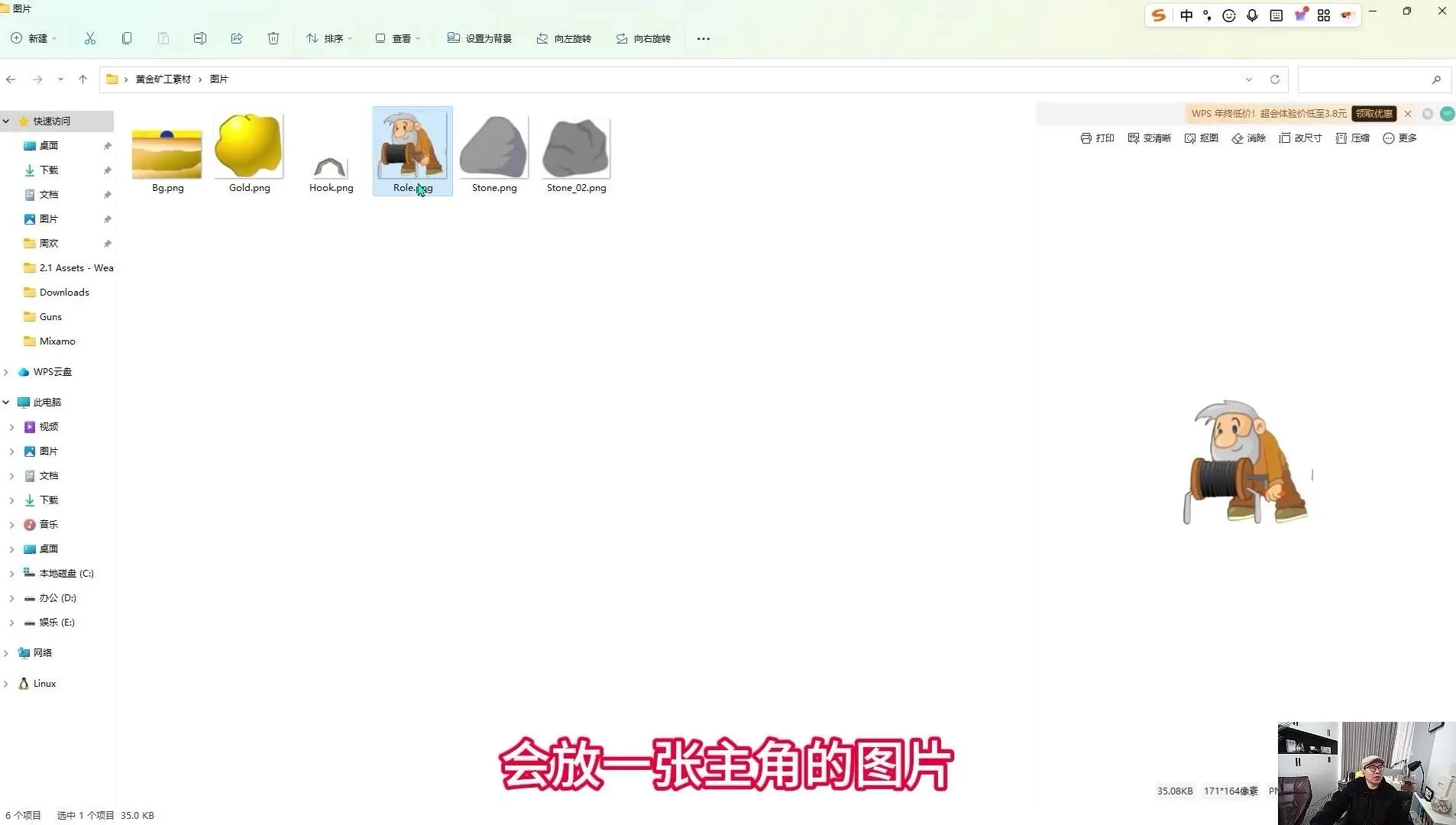The height and width of the screenshot is (825, 1456).
Task: Click the Cut scissors icon
Action: [x=90, y=38]
